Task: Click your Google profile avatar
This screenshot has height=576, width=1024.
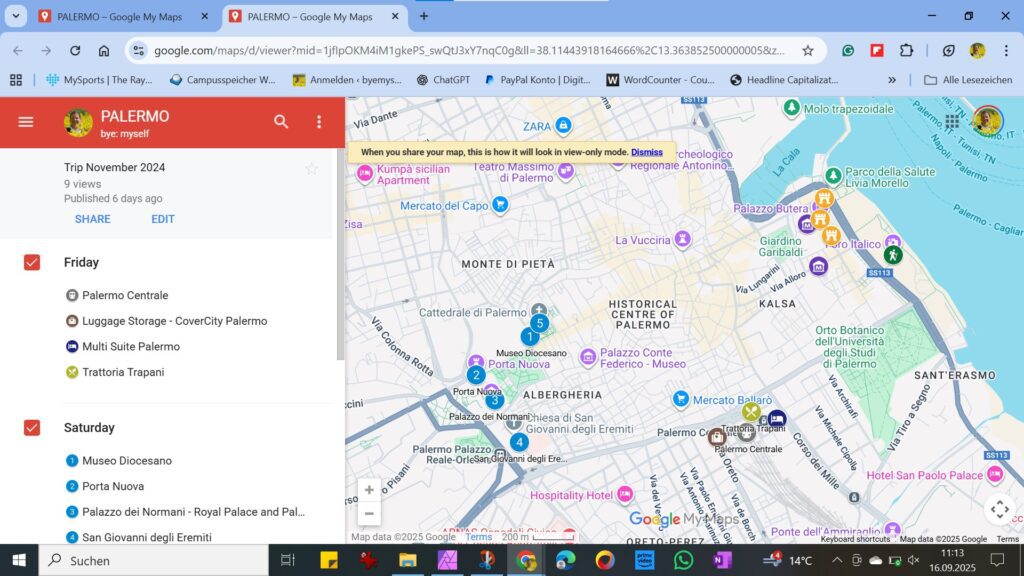Action: (986, 121)
